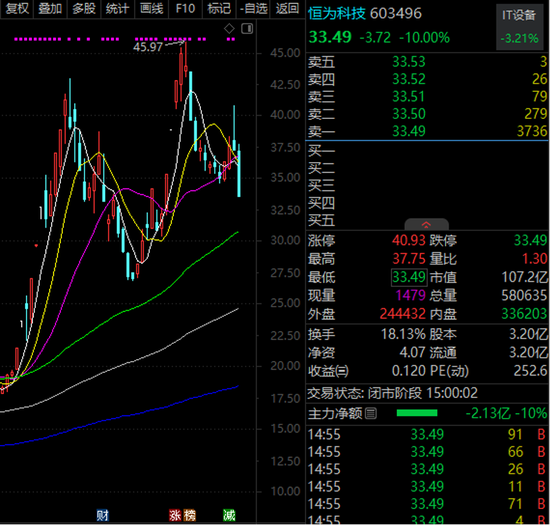
Task: Open the IT设备 sector box
Action: 519,27
